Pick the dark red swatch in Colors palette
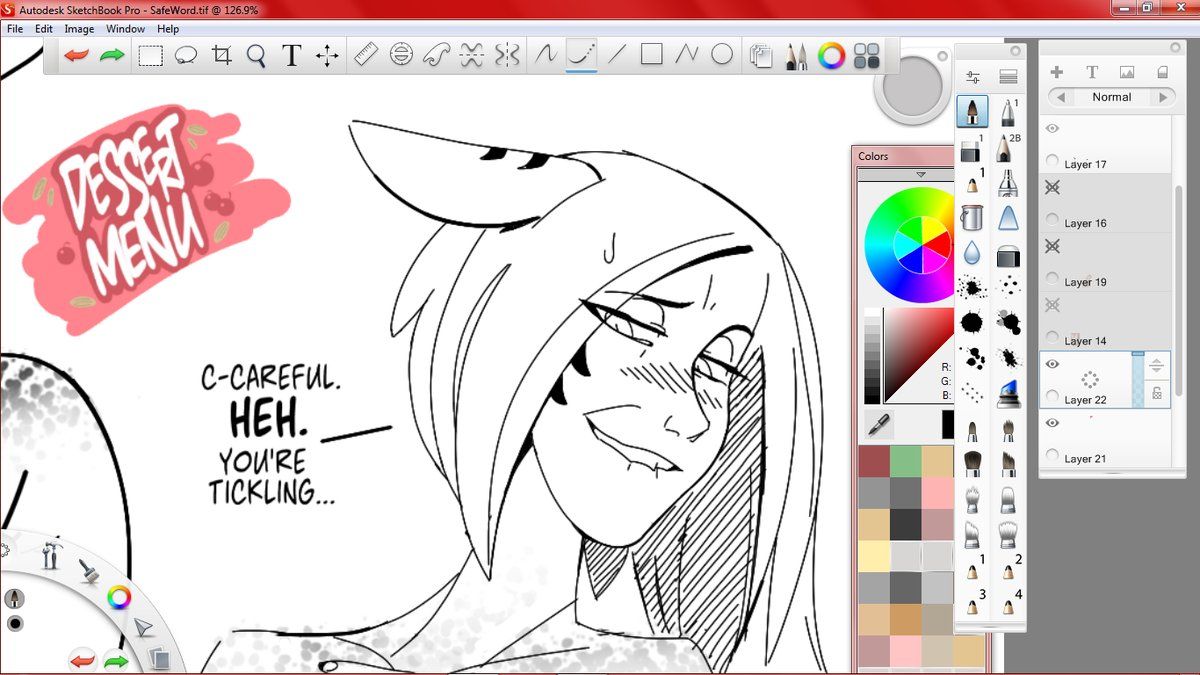1200x675 pixels. (x=873, y=460)
